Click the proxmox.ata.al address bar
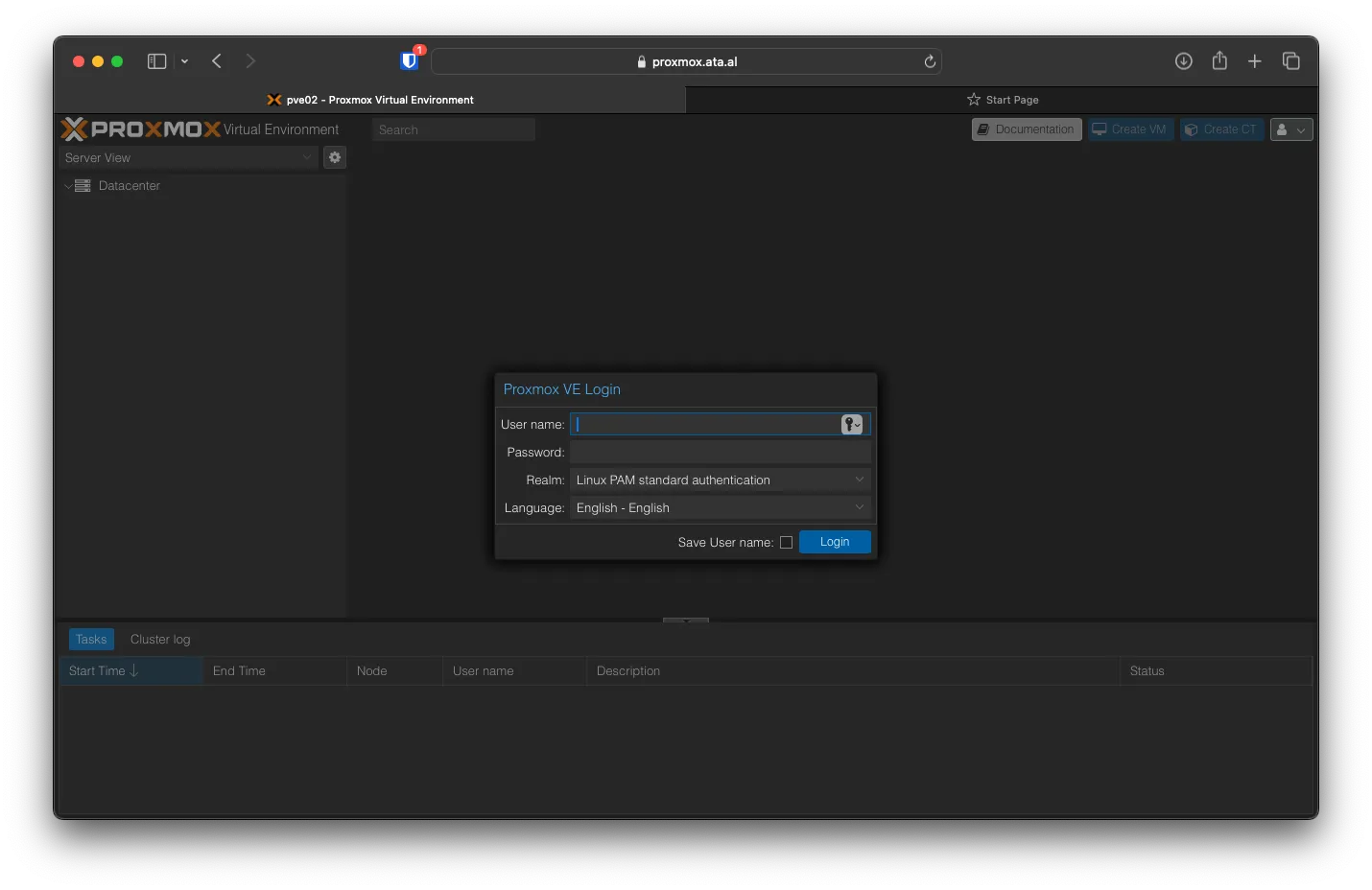Viewport: 1372px width, 890px height. 686,61
